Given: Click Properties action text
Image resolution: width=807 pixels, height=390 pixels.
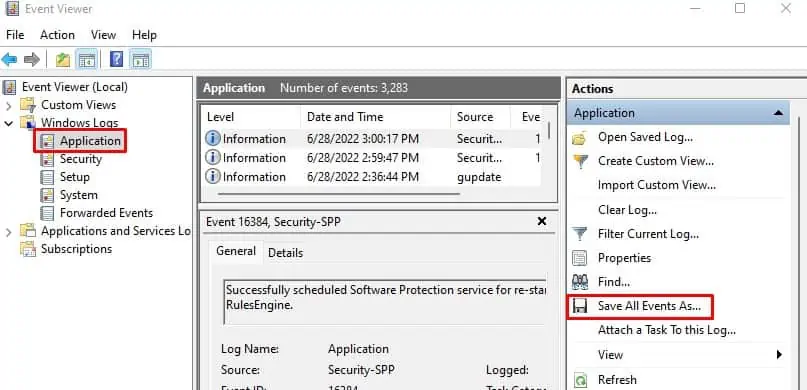Looking at the screenshot, I should 624,258.
